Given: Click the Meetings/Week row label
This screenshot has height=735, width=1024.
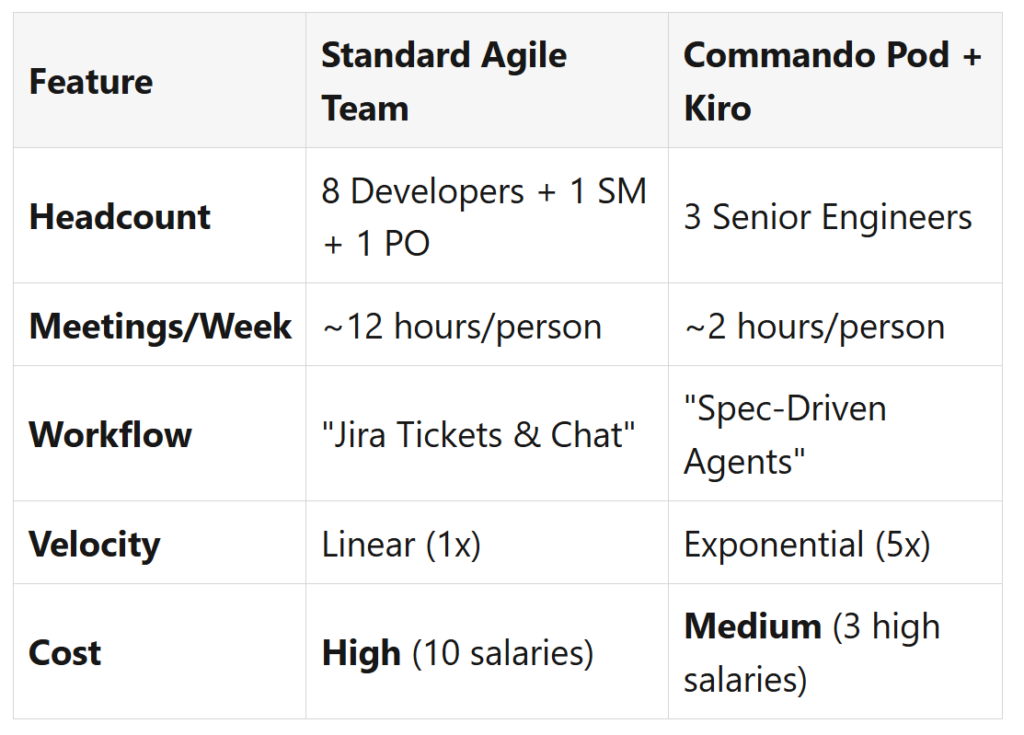Looking at the screenshot, I should click(160, 326).
